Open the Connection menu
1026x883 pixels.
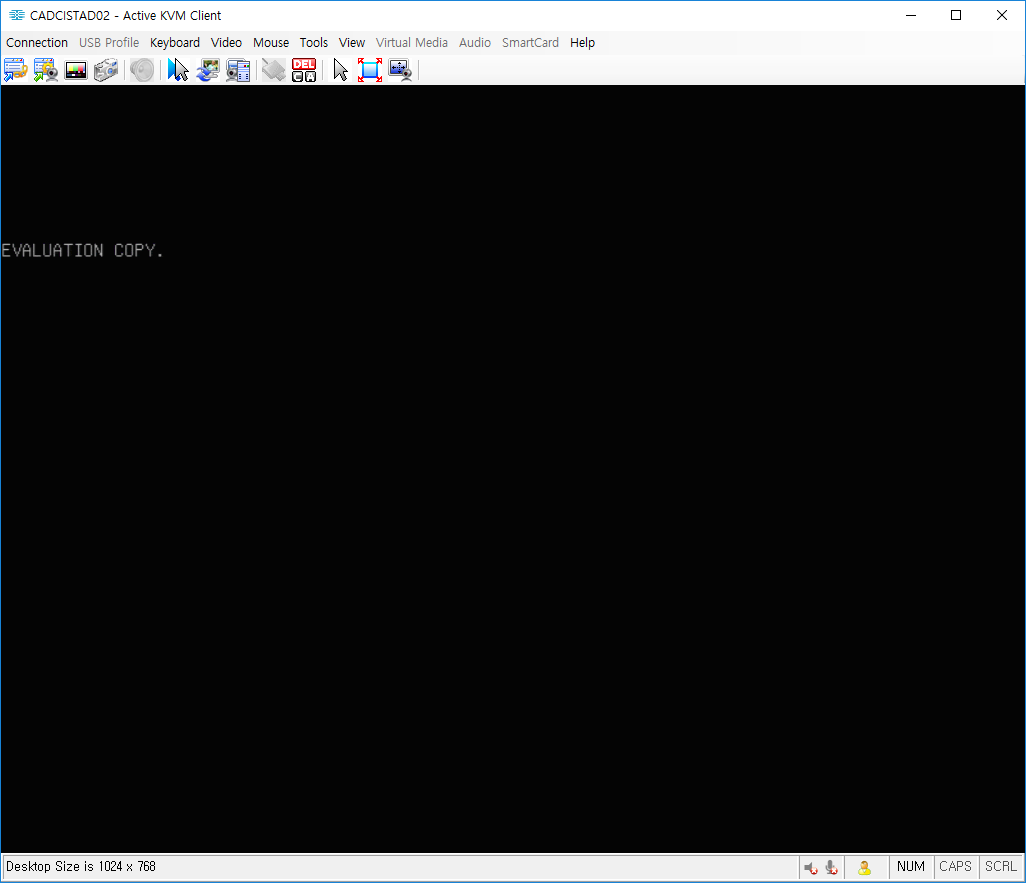click(x=37, y=43)
